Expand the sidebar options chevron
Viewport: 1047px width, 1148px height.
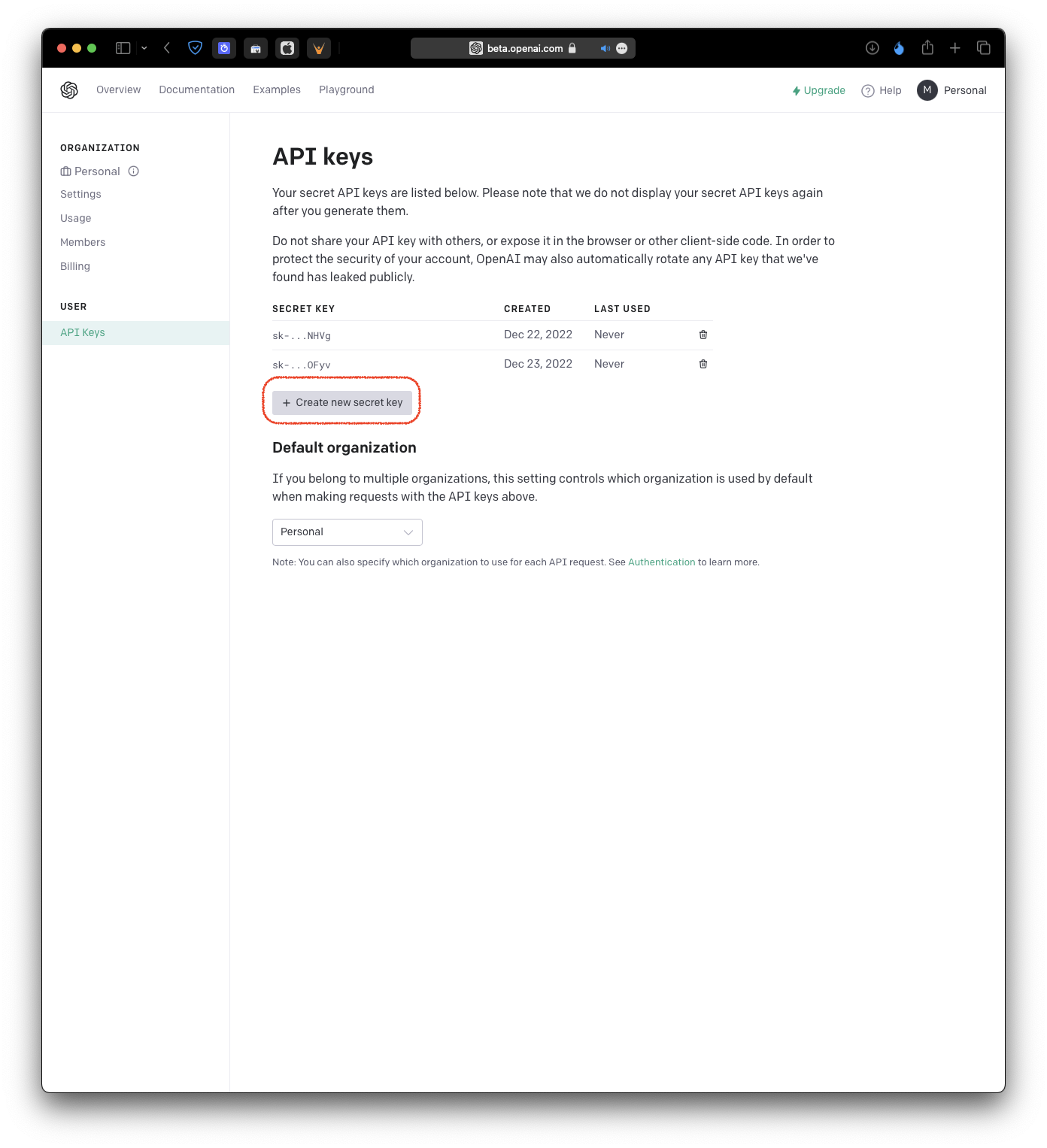(x=144, y=48)
